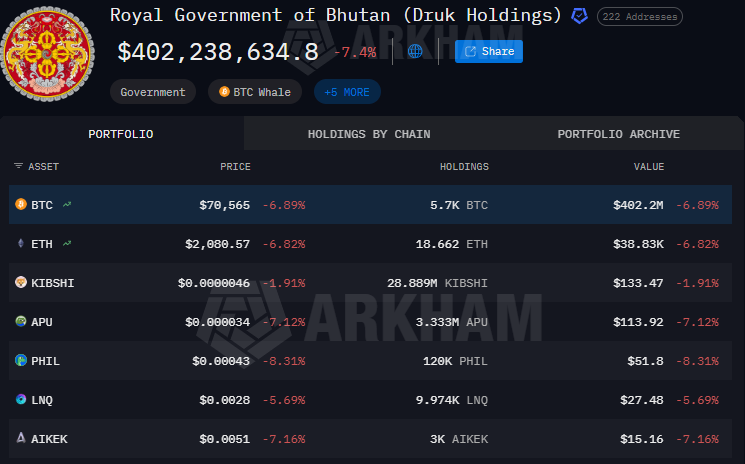This screenshot has width=745, height=464.
Task: Click the BTC Whale tag
Action: [x=255, y=92]
